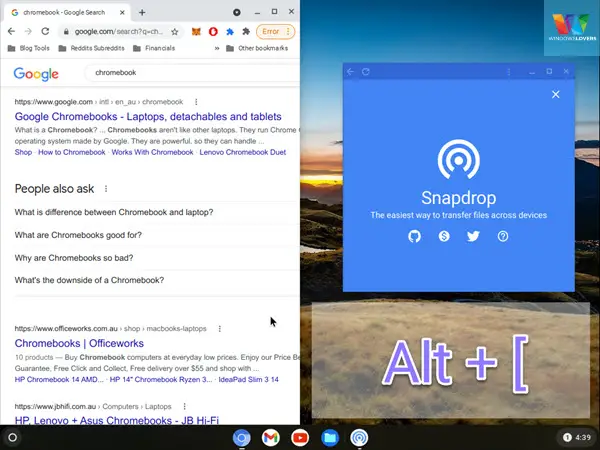Open Snapdrop donate dollar icon

coord(444,236)
